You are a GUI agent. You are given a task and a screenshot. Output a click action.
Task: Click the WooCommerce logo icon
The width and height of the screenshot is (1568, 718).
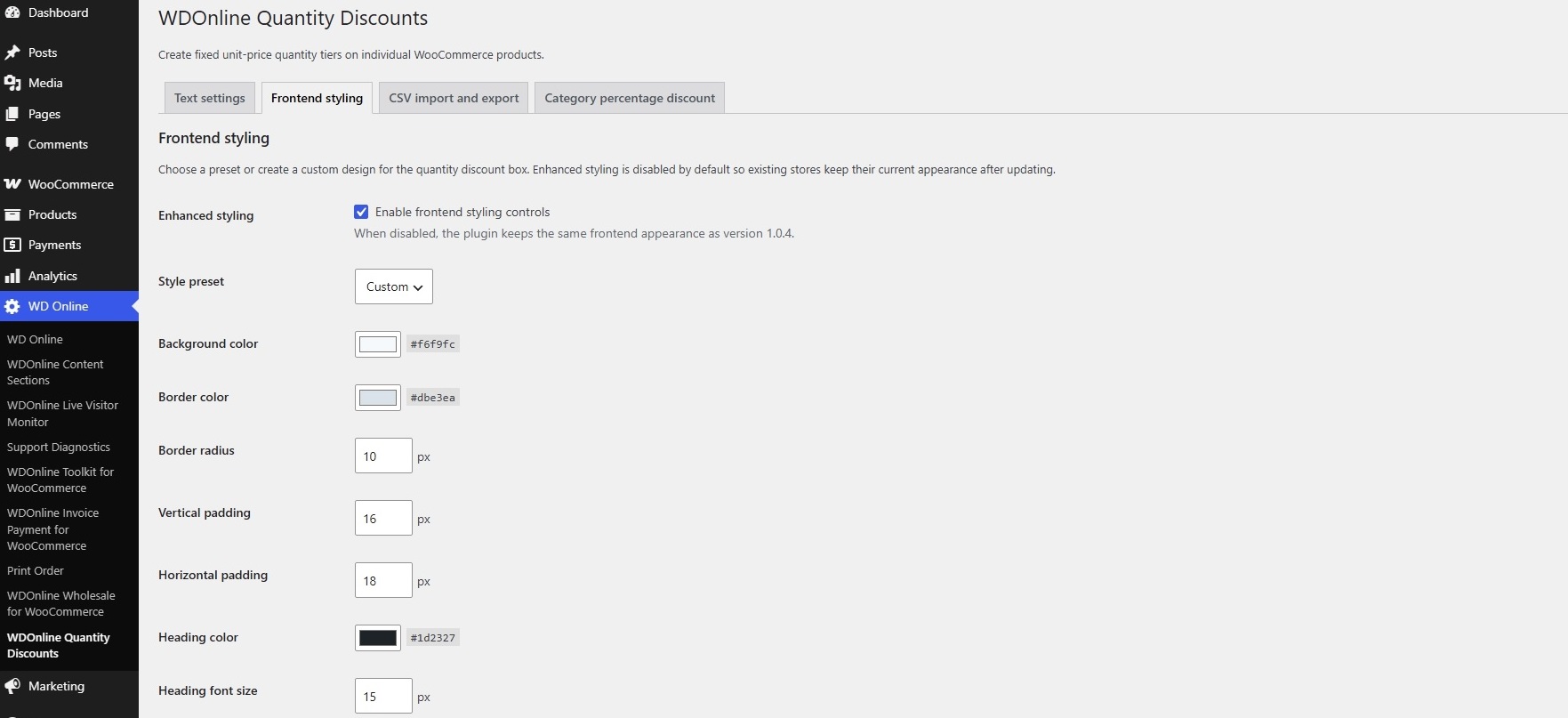tap(12, 184)
